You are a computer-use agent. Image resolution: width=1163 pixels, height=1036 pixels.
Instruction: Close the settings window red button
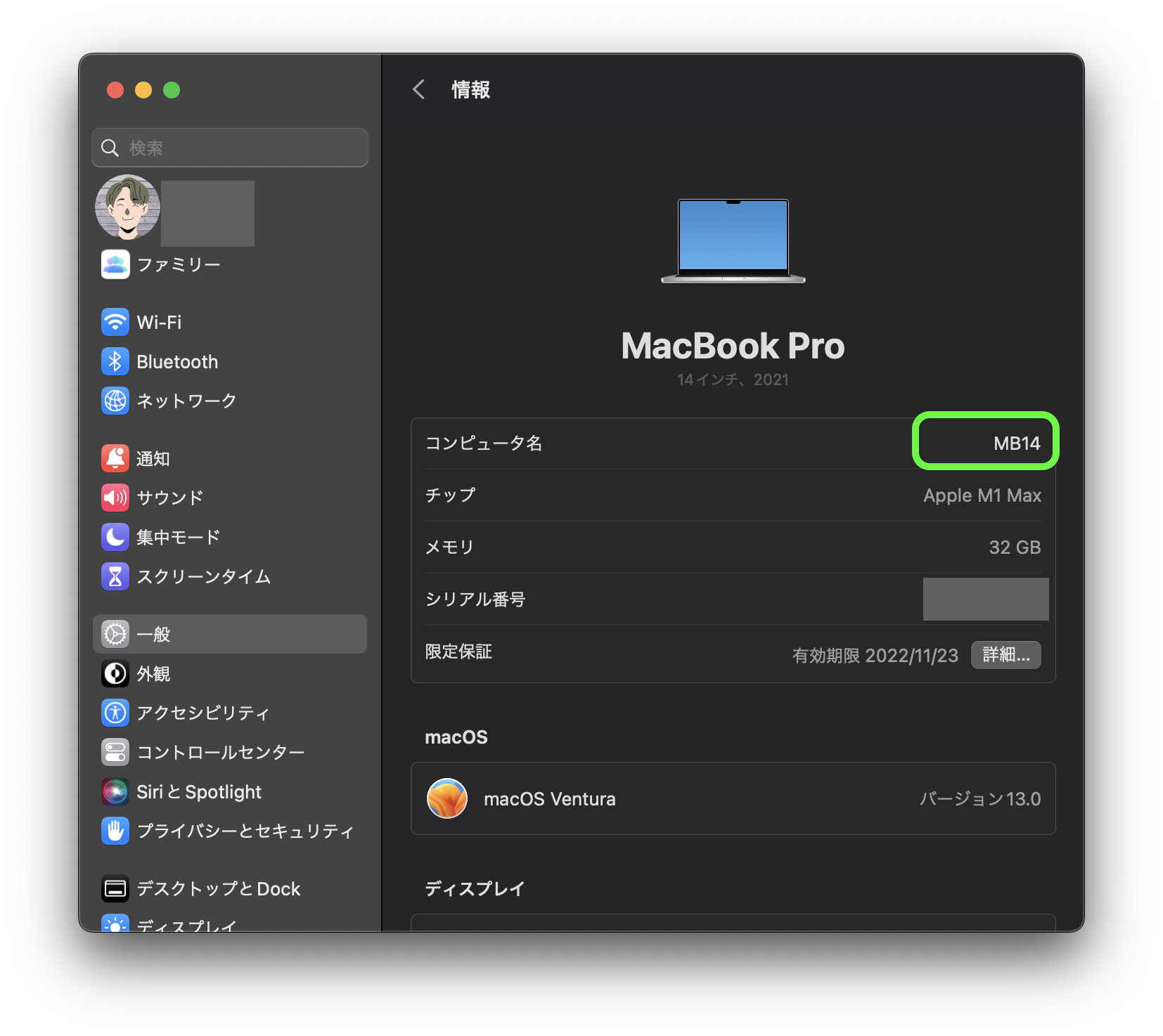[115, 90]
